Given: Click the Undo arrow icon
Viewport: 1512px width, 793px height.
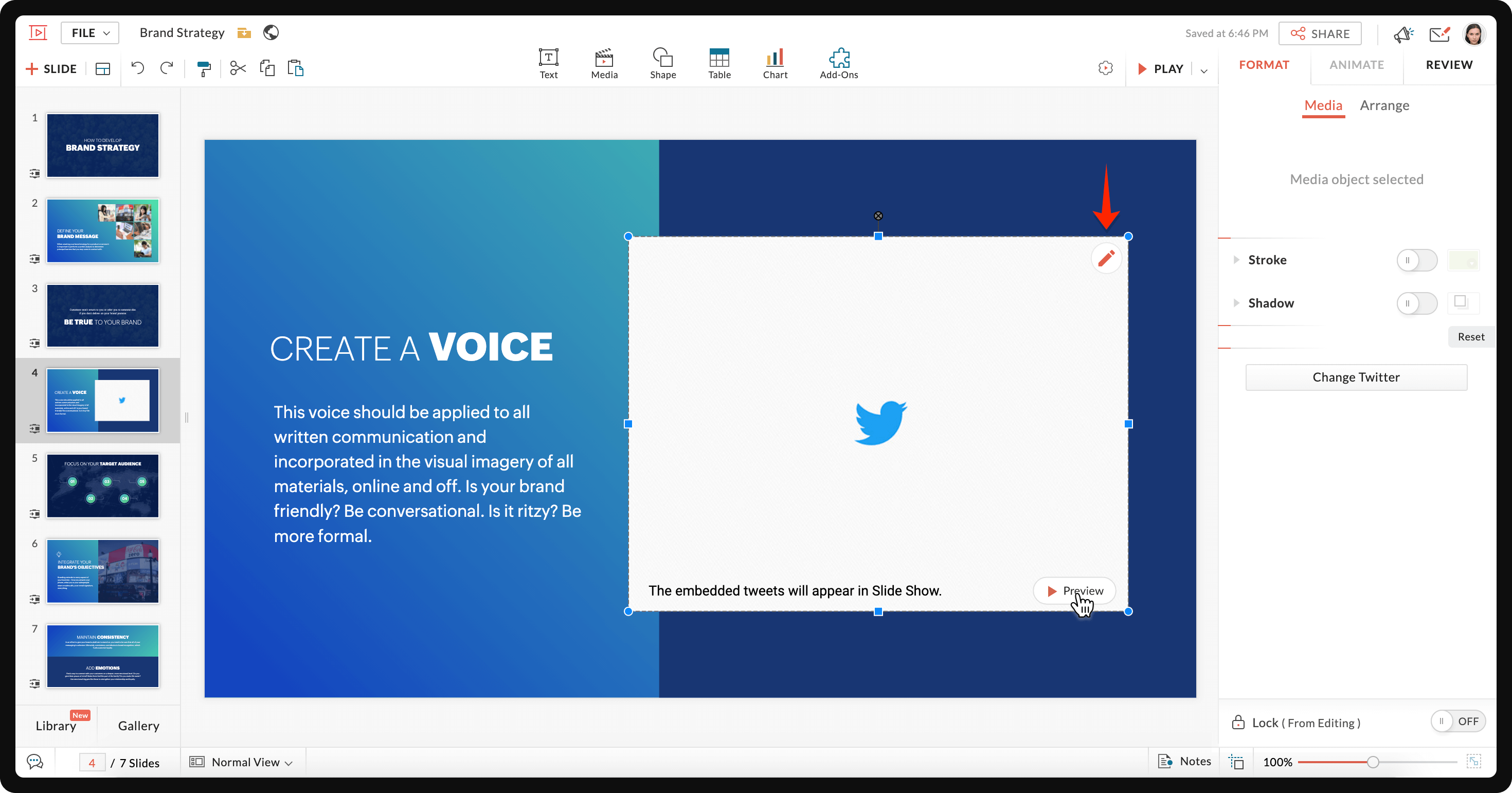Looking at the screenshot, I should tap(137, 69).
